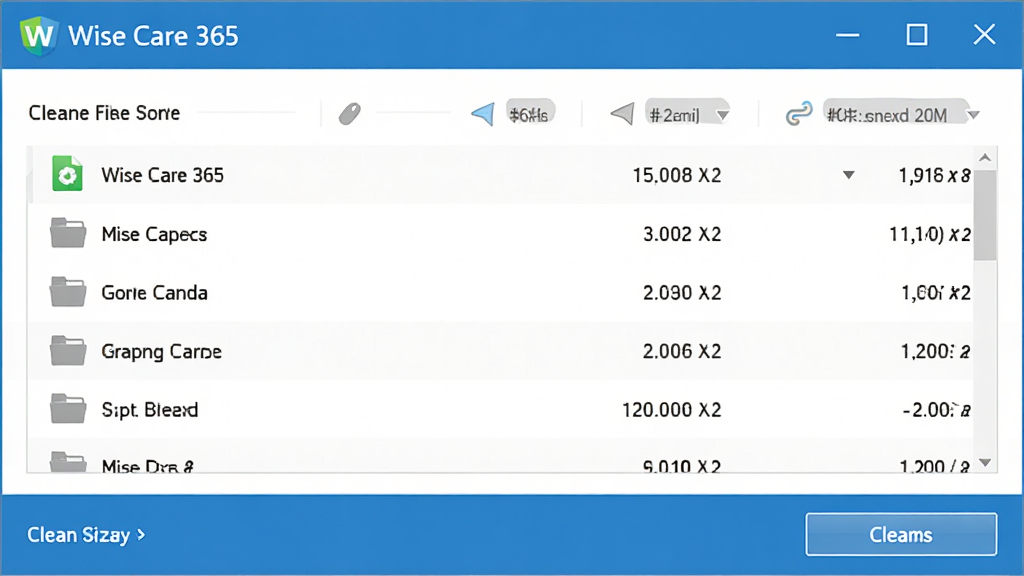Click the value 11,10) x2
This screenshot has height=576, width=1024.
930,234
